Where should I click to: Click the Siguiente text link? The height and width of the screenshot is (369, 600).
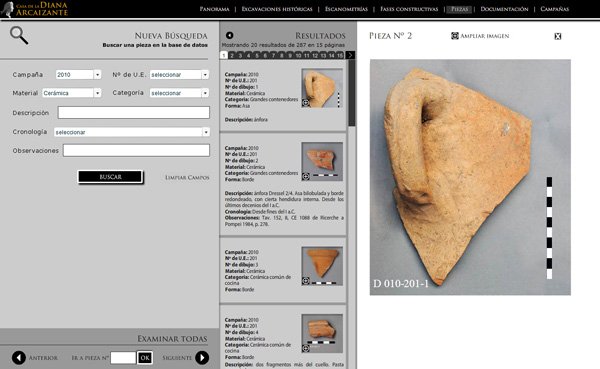pyautogui.click(x=177, y=358)
